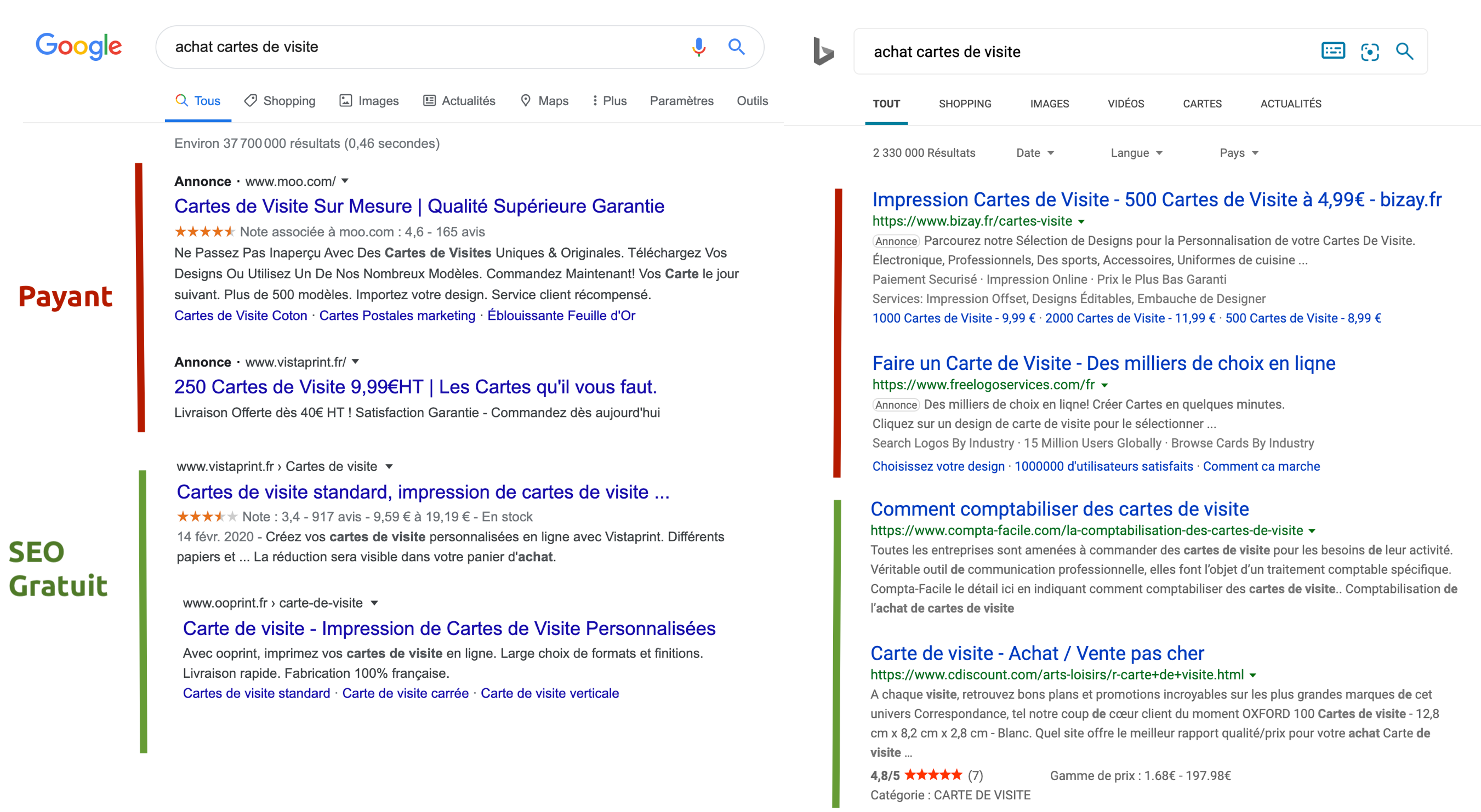Expand arrow next to compta-facile.com URL
The height and width of the screenshot is (812, 1481).
pyautogui.click(x=1312, y=531)
